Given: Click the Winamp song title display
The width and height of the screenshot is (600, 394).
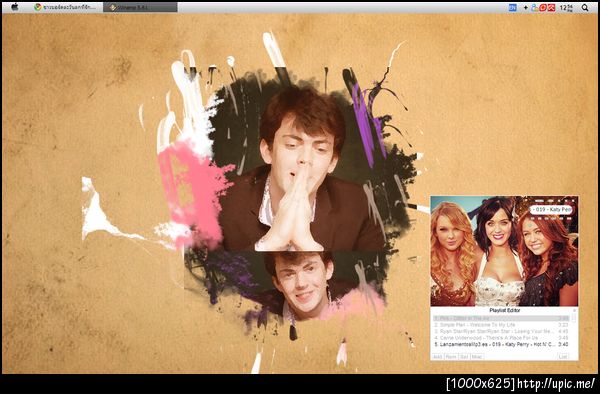Looking at the screenshot, I should [x=551, y=210].
